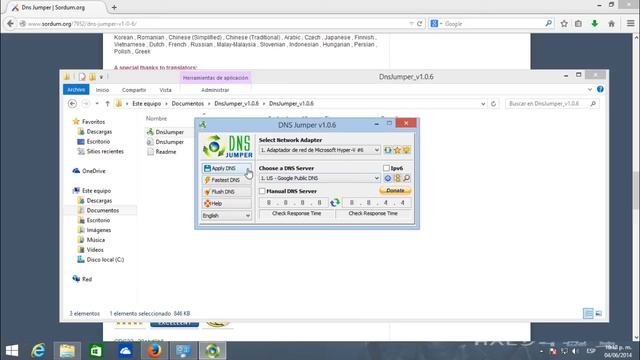
Task: Switch to large icons view in Explorer
Action: [x=598, y=313]
